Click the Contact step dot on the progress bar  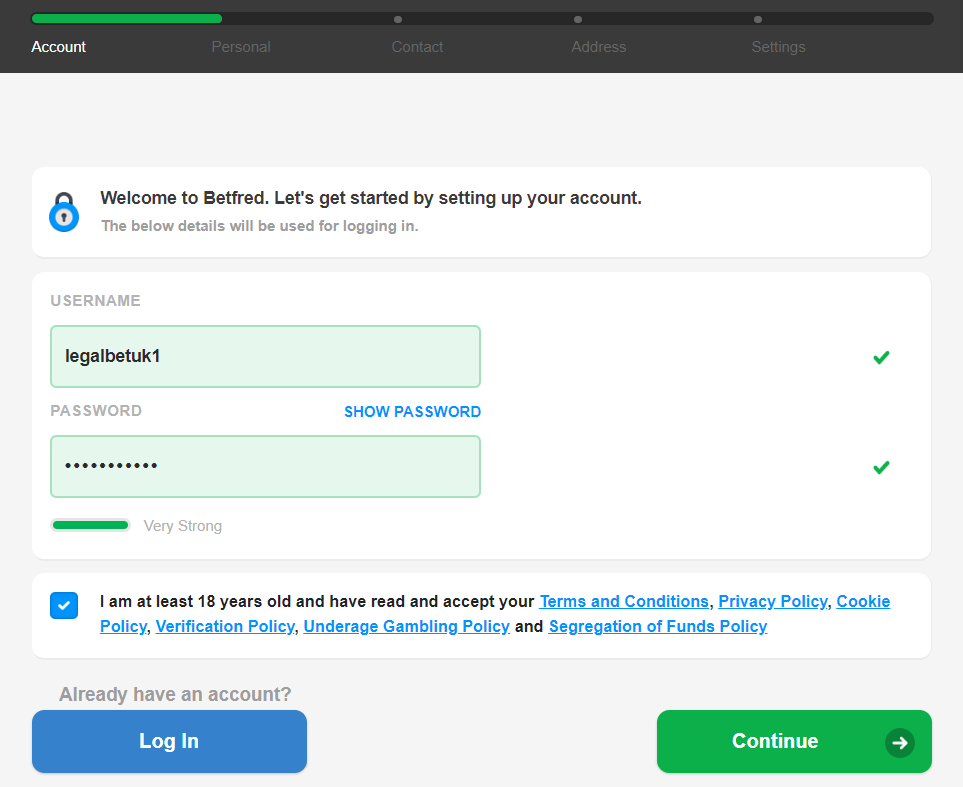coord(398,19)
